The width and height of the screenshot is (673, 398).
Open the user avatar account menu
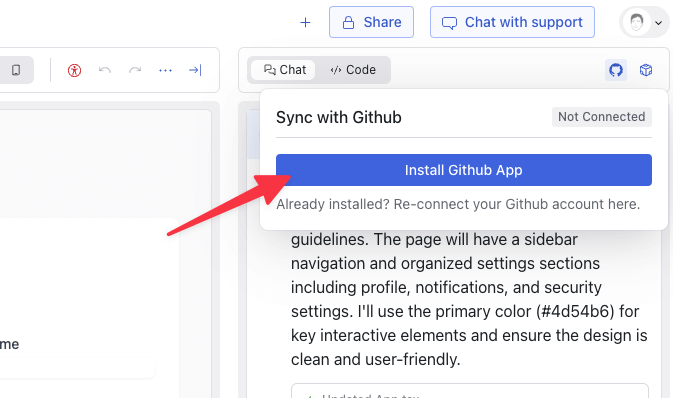pos(644,22)
